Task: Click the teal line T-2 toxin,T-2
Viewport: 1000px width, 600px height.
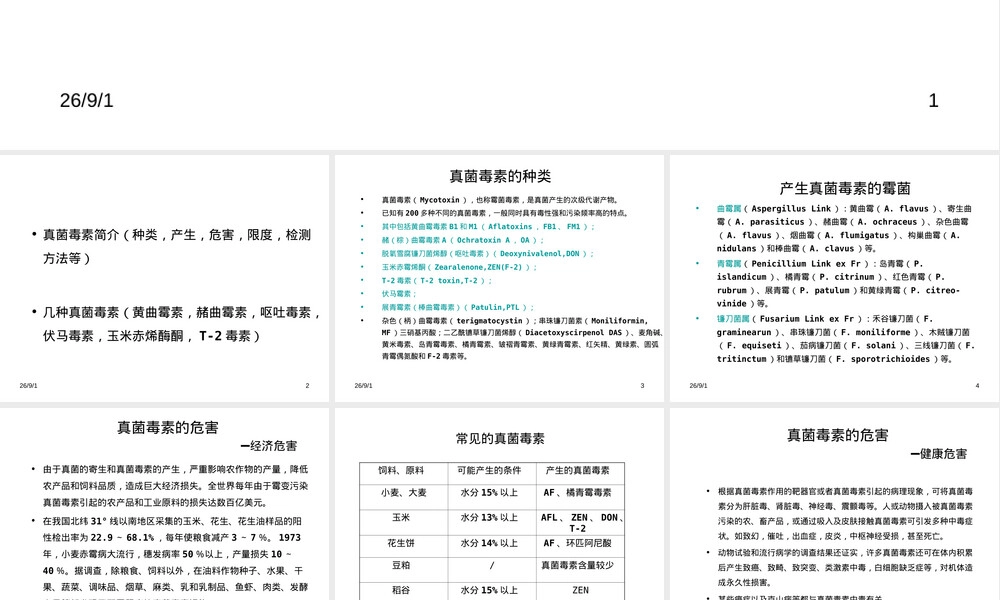Action: point(436,280)
